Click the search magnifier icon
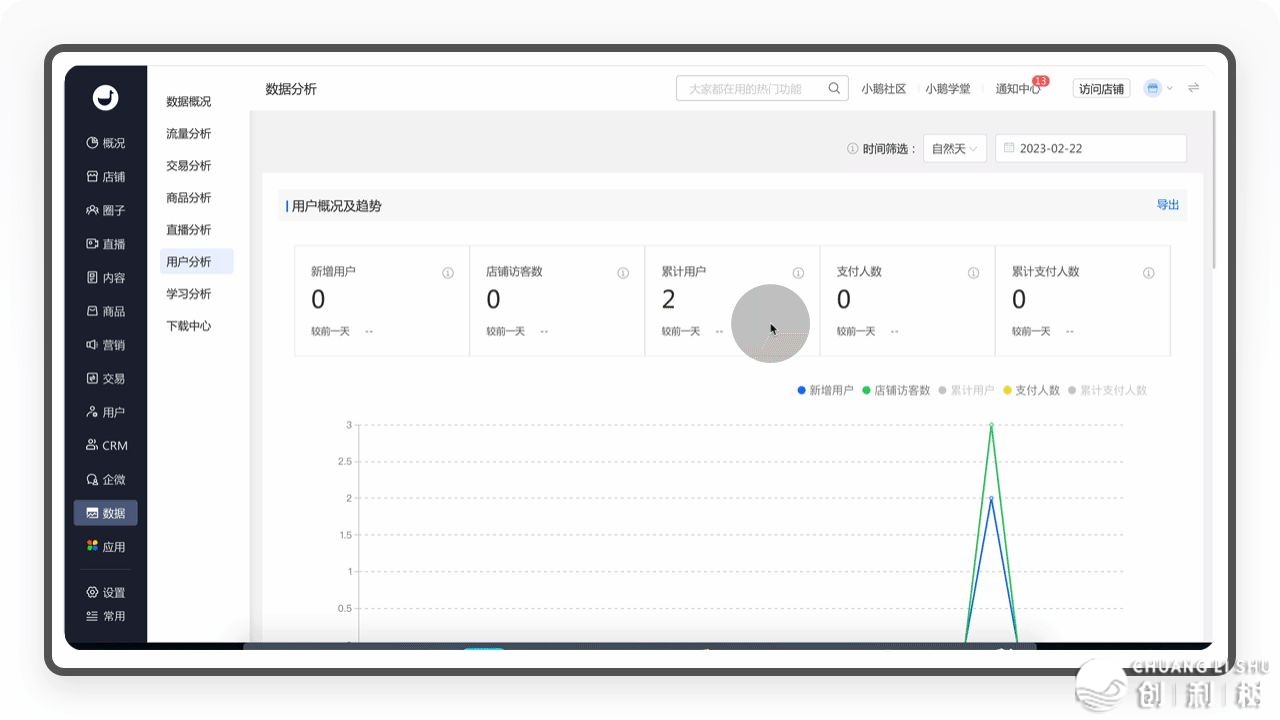Screen dimensions: 1280x720 [834, 88]
